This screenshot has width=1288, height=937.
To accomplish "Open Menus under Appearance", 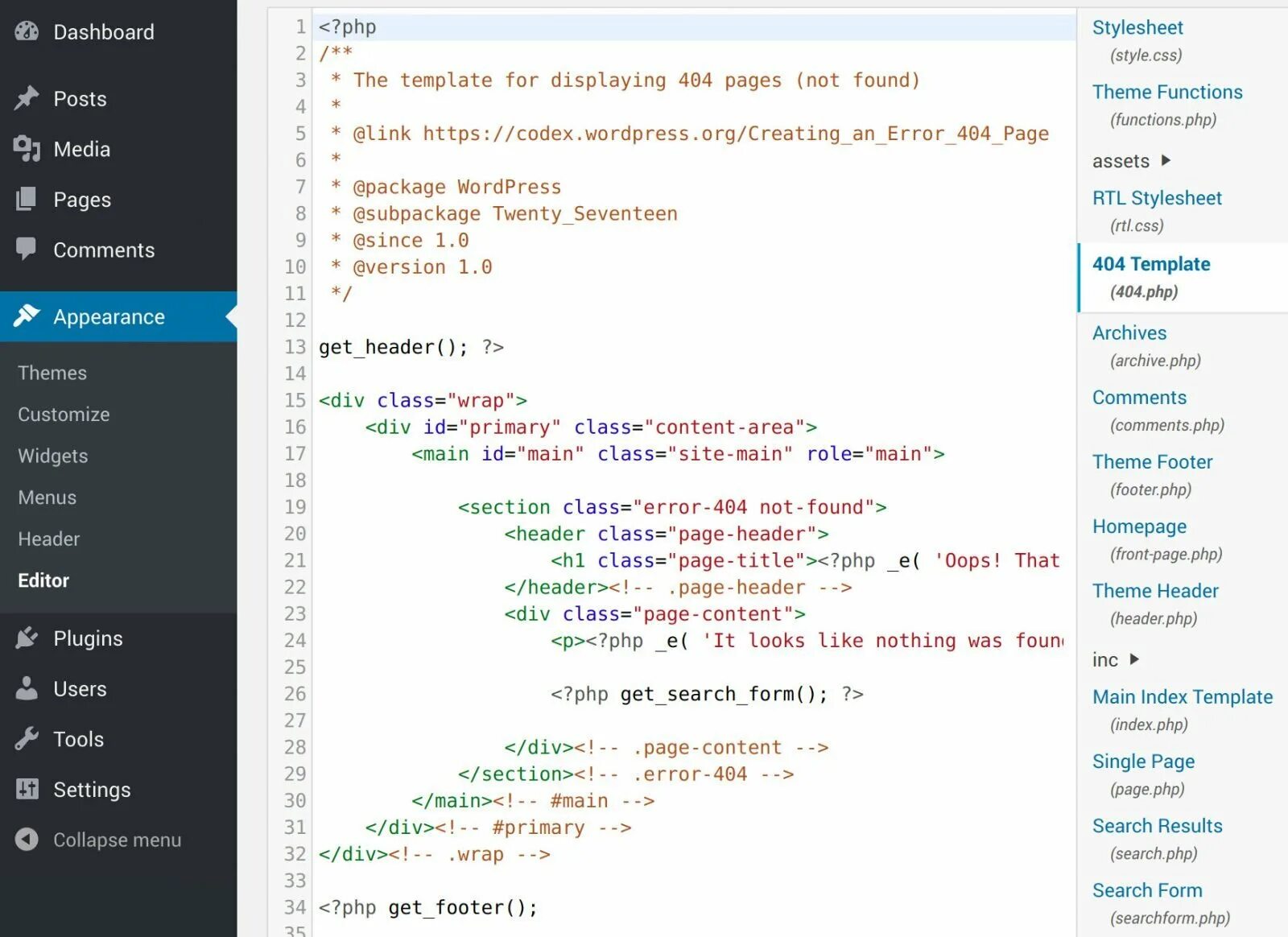I will (47, 497).
